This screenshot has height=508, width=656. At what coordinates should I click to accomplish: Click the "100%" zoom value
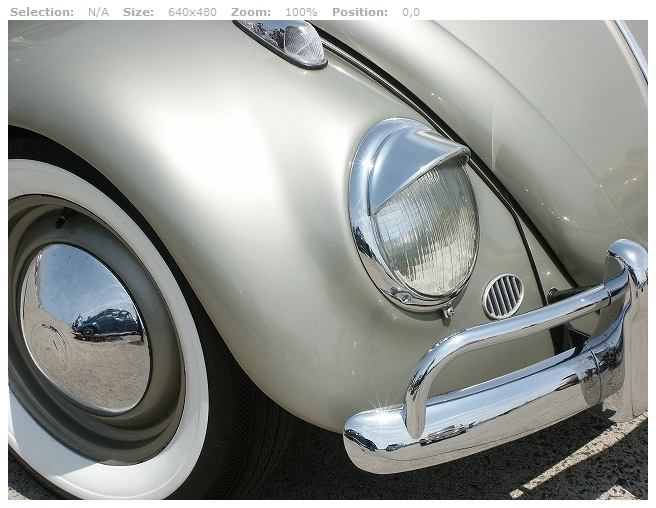[x=301, y=12]
